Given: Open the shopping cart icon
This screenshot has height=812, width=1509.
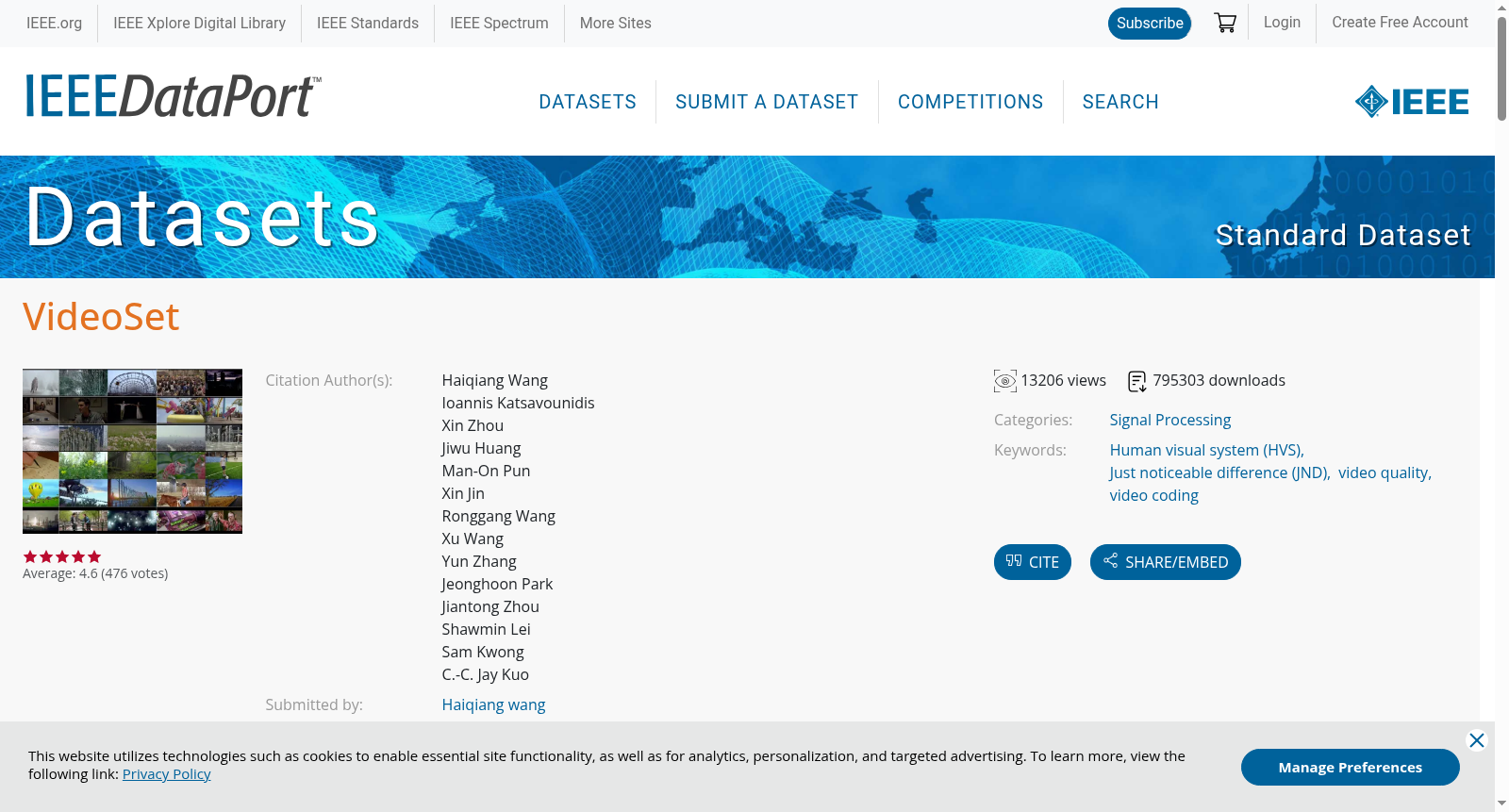Looking at the screenshot, I should pos(1225,23).
